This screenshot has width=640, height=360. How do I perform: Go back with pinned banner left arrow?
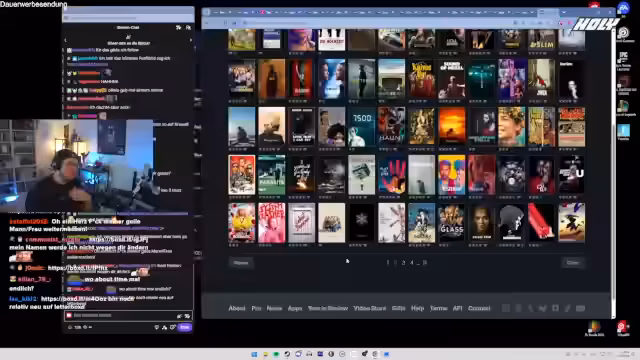(x=66, y=40)
